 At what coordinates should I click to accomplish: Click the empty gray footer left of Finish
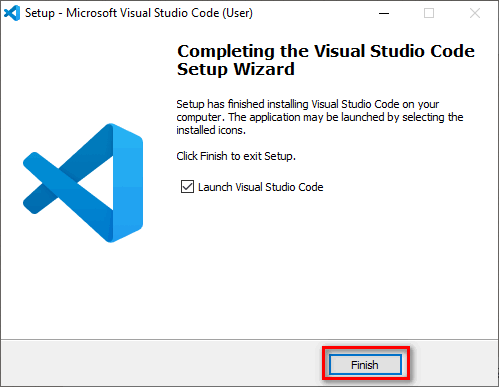click(160, 363)
